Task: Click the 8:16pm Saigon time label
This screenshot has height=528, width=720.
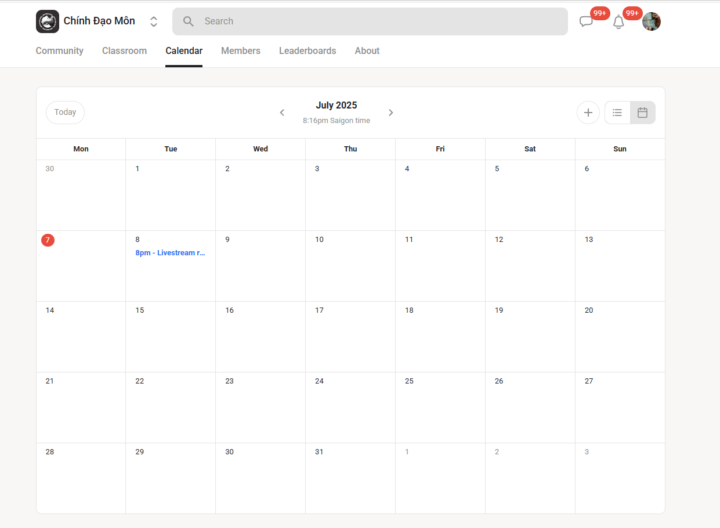Action: pyautogui.click(x=336, y=120)
